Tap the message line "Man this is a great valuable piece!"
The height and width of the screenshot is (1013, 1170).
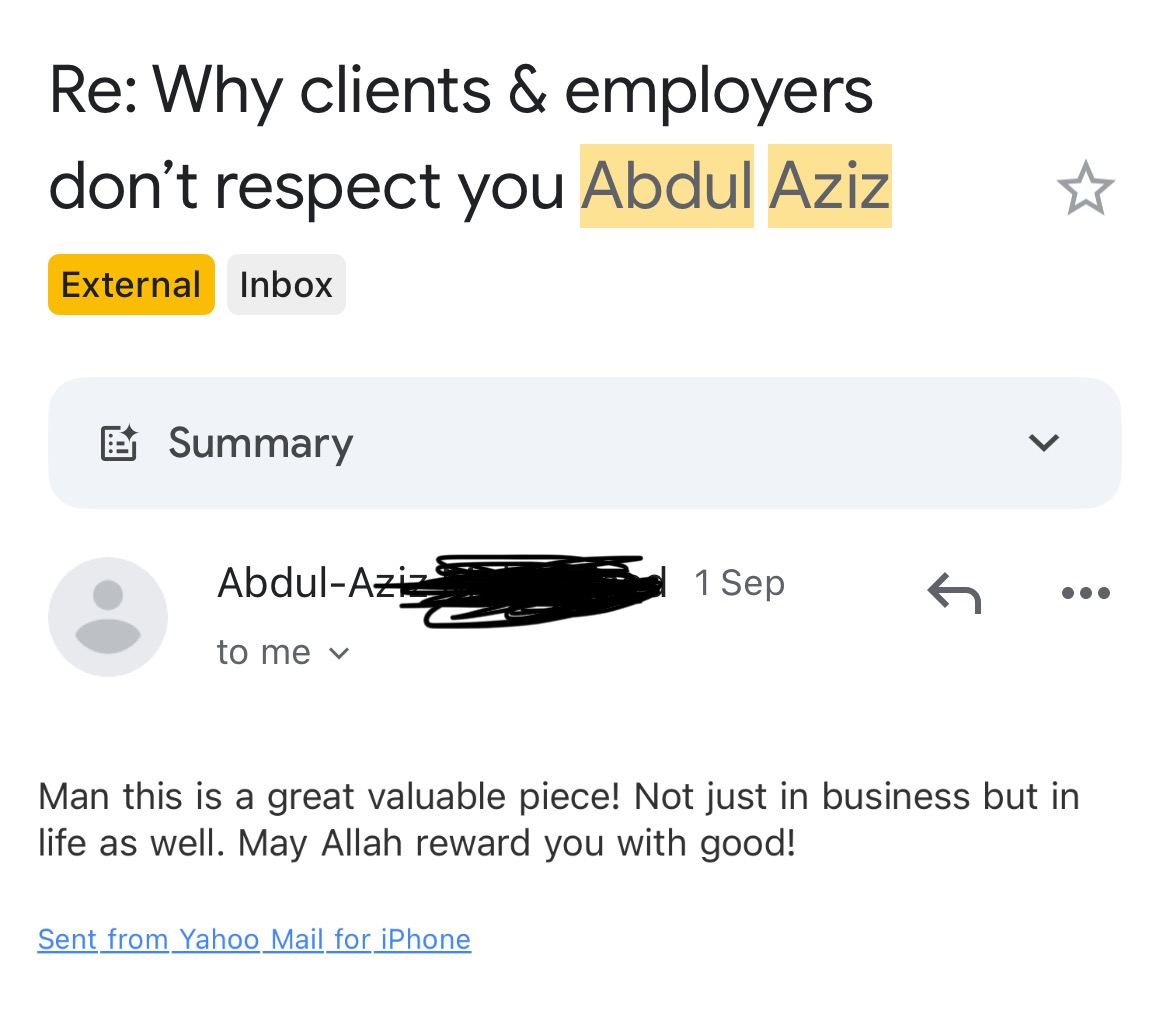click(330, 797)
